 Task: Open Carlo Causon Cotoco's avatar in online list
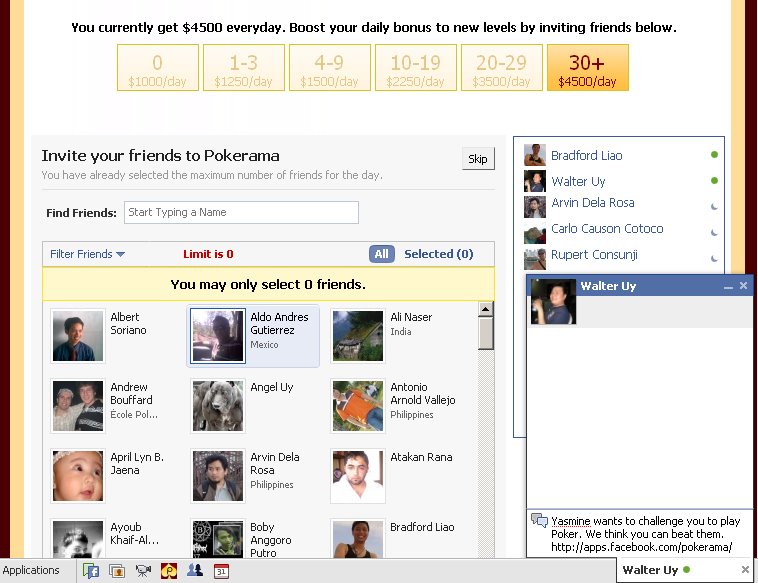[x=535, y=233]
